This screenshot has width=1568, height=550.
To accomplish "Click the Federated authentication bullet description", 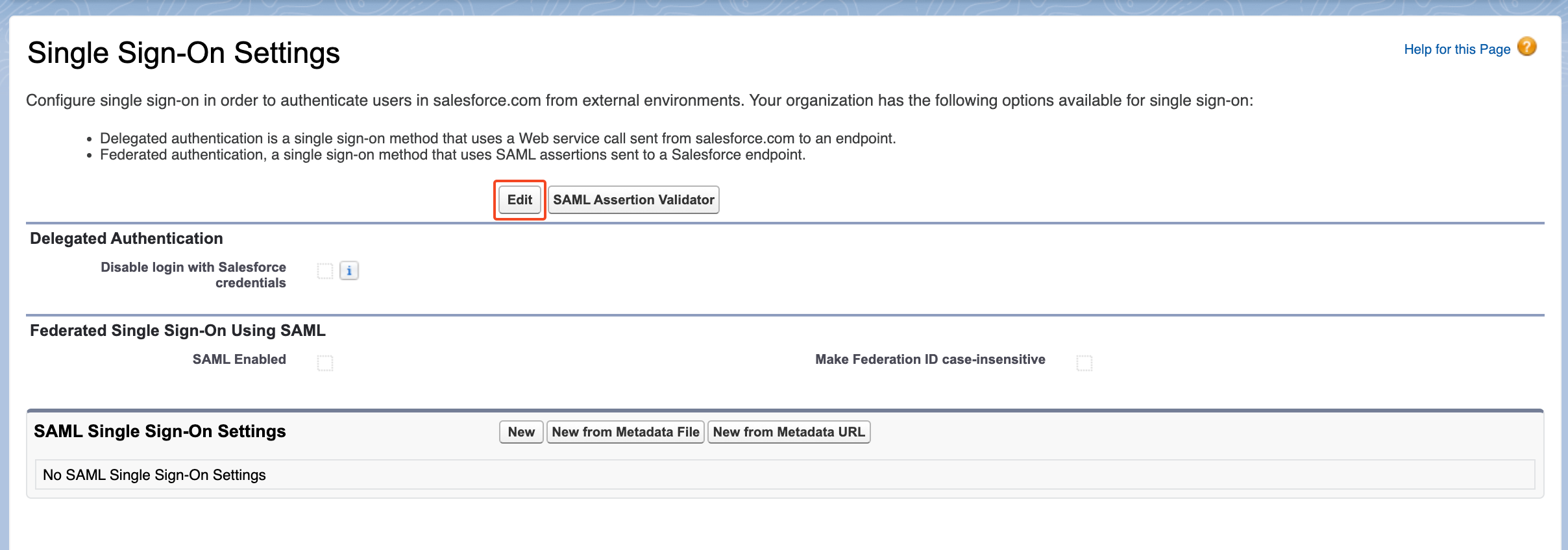I will click(453, 155).
